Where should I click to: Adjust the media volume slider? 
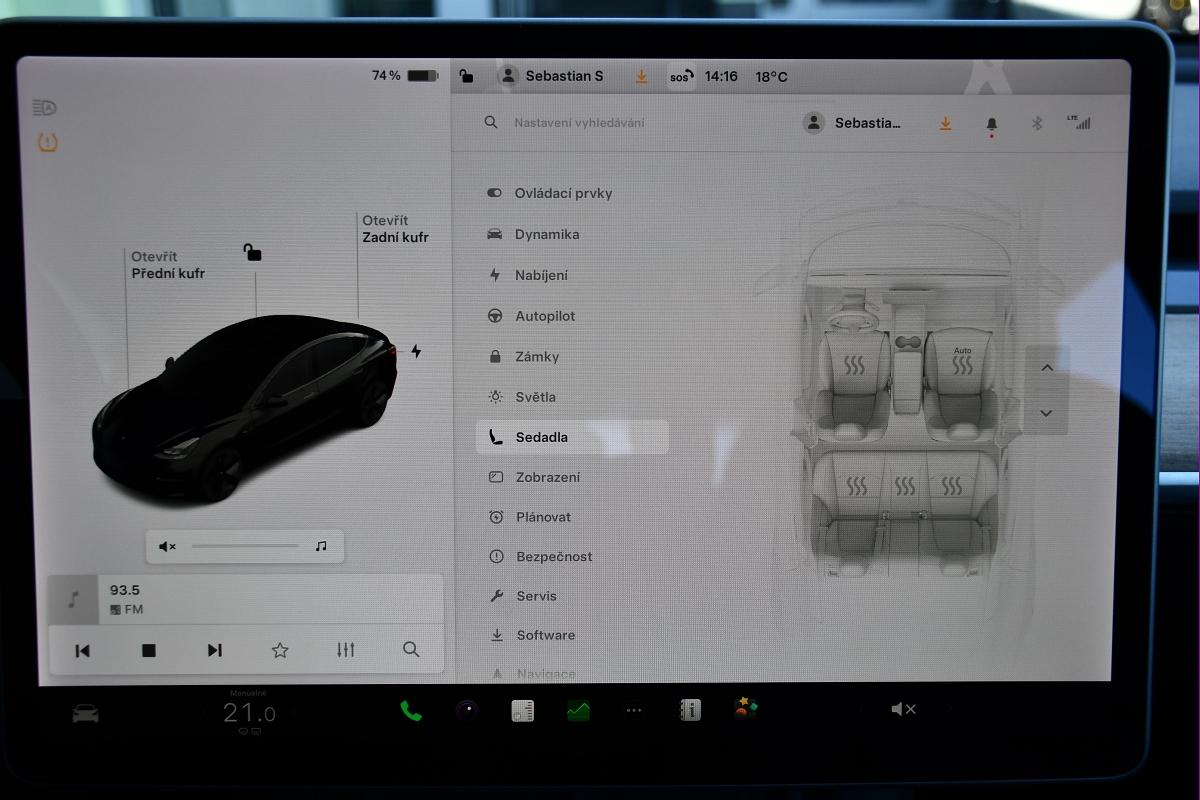pos(245,546)
